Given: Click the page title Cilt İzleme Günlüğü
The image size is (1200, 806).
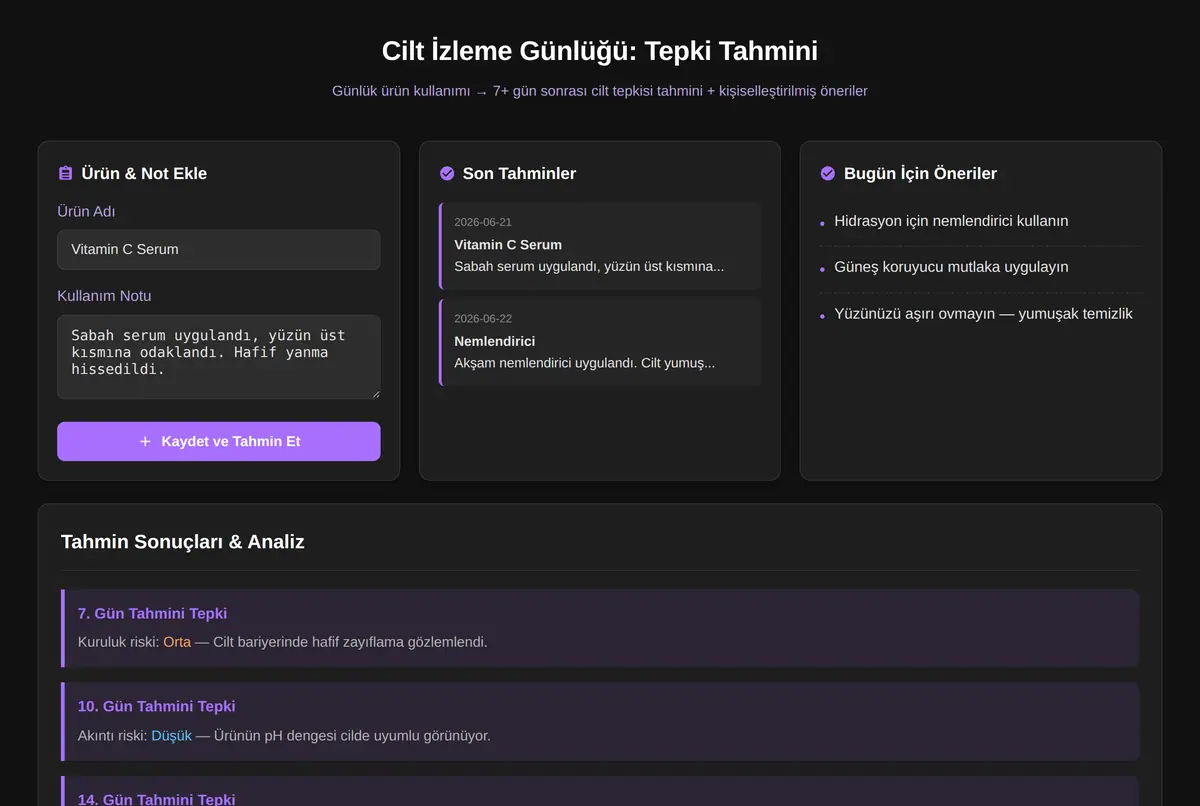Looking at the screenshot, I should click(x=600, y=51).
